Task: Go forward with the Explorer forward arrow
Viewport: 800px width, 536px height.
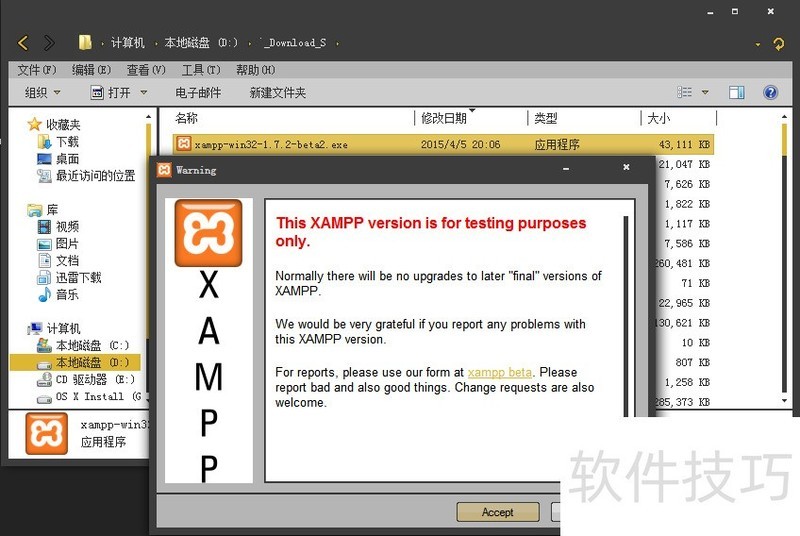Action: pyautogui.click(x=49, y=43)
